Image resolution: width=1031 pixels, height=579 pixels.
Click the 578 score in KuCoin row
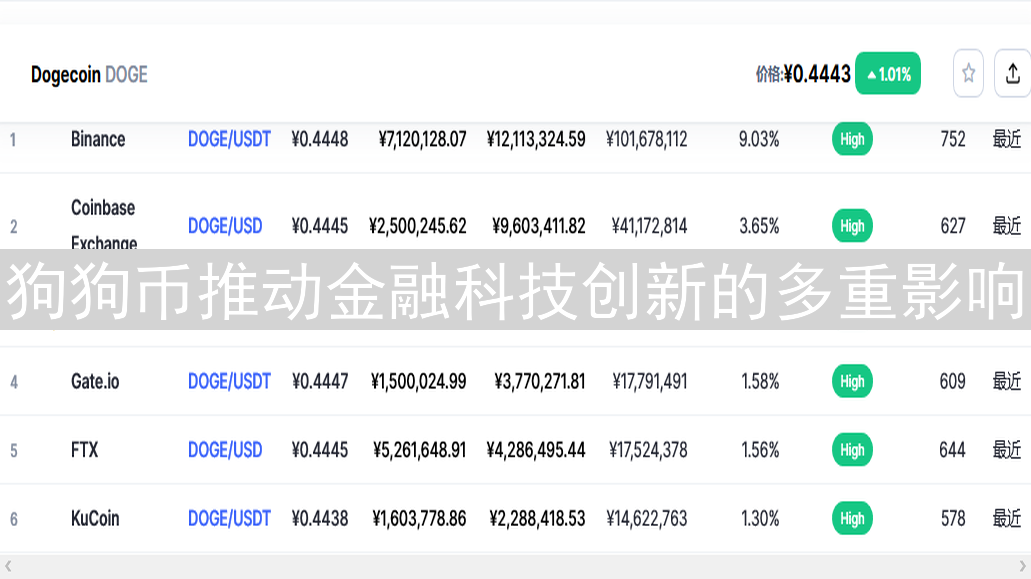click(953, 519)
